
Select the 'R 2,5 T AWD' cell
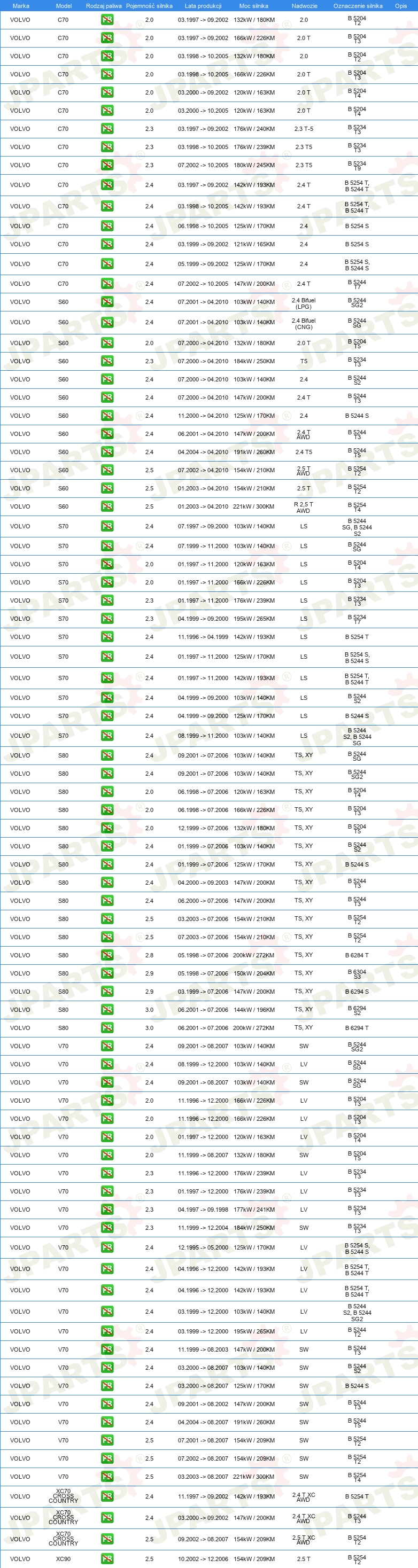click(x=304, y=507)
